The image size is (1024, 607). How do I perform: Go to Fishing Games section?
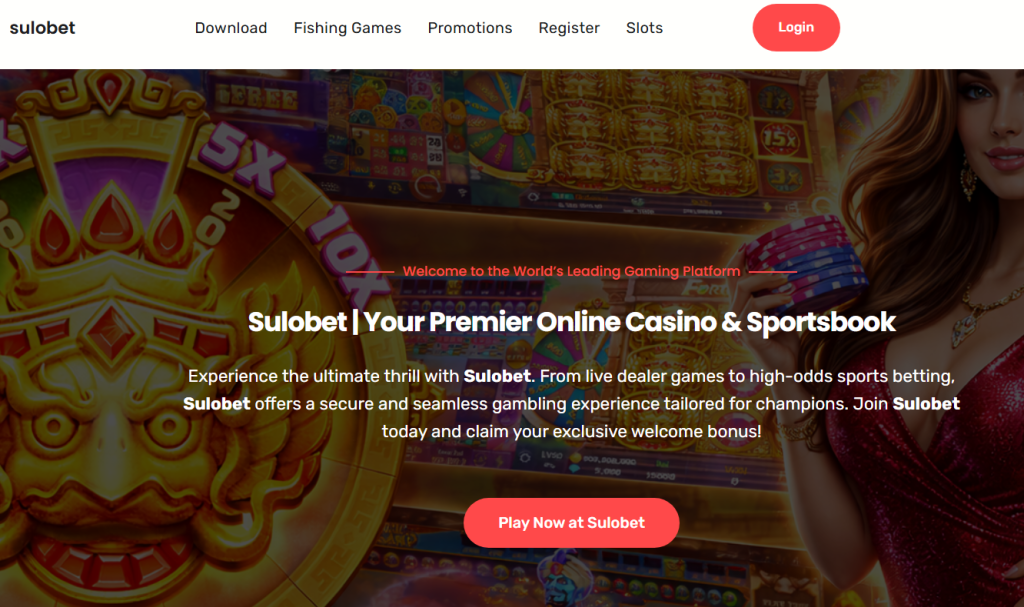pos(347,28)
